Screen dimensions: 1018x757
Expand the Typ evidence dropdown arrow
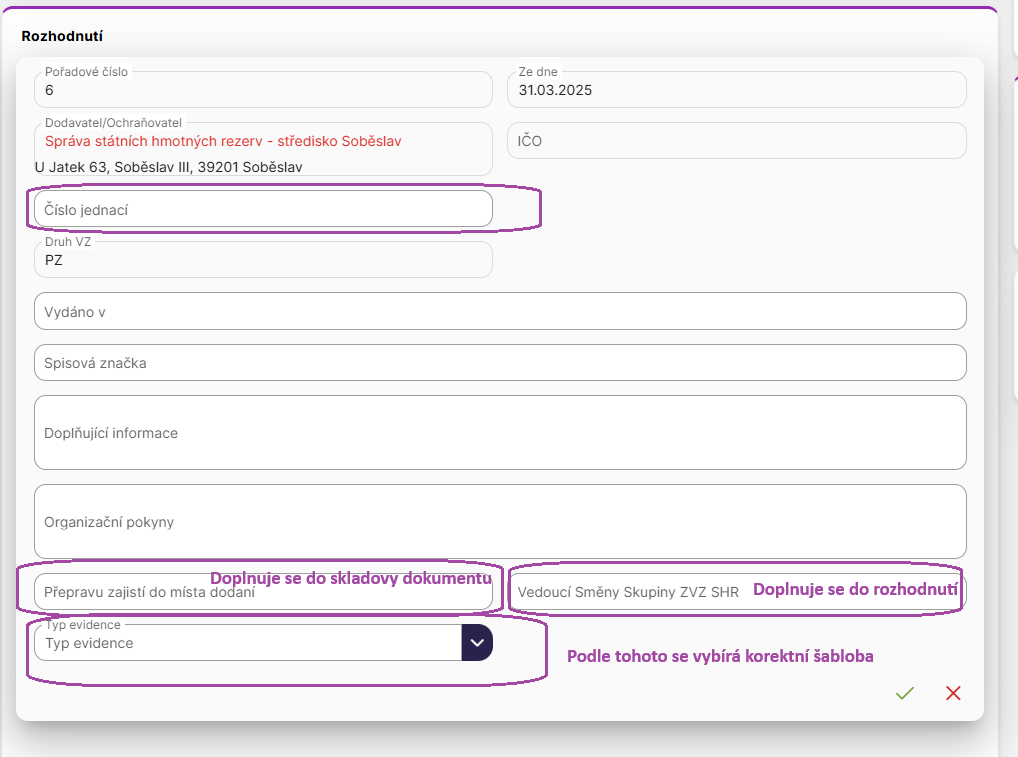click(477, 643)
